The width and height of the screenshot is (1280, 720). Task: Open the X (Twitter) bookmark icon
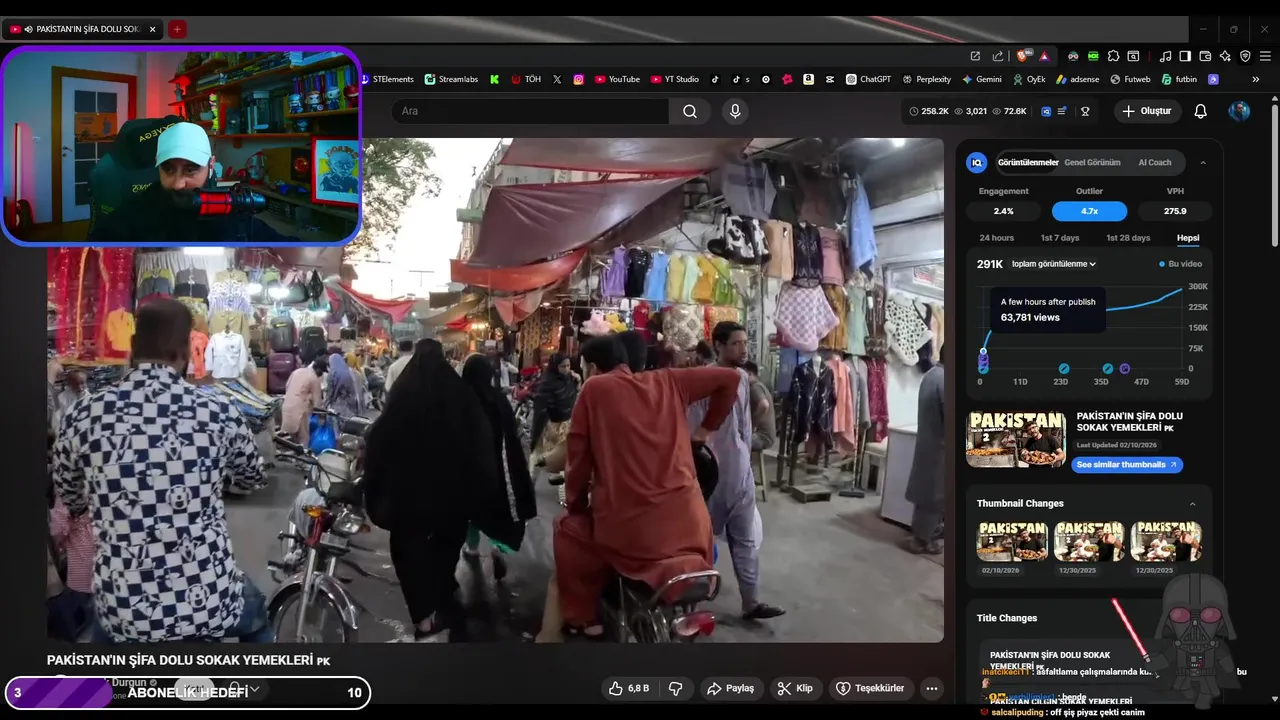click(x=557, y=79)
